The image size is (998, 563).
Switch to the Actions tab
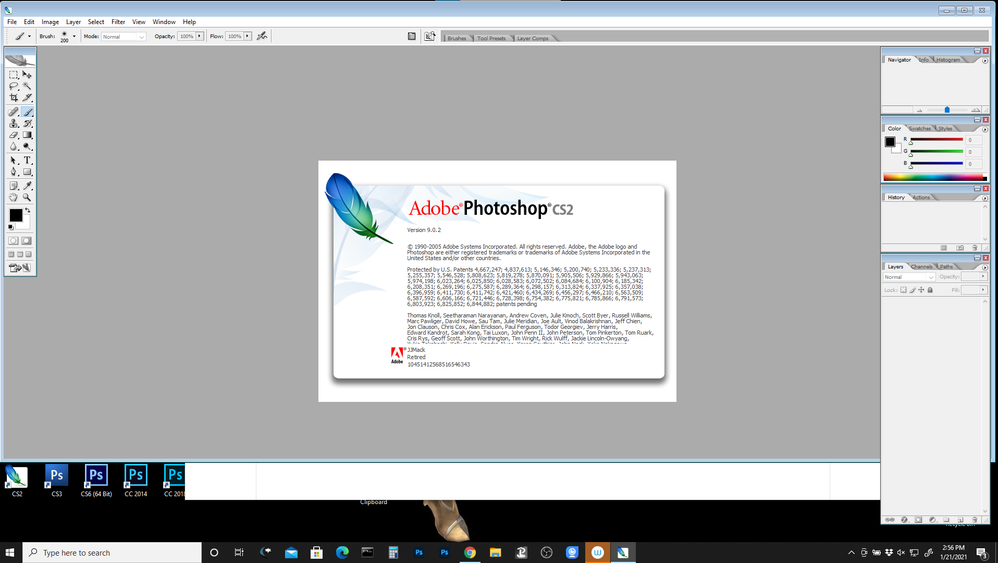point(921,197)
